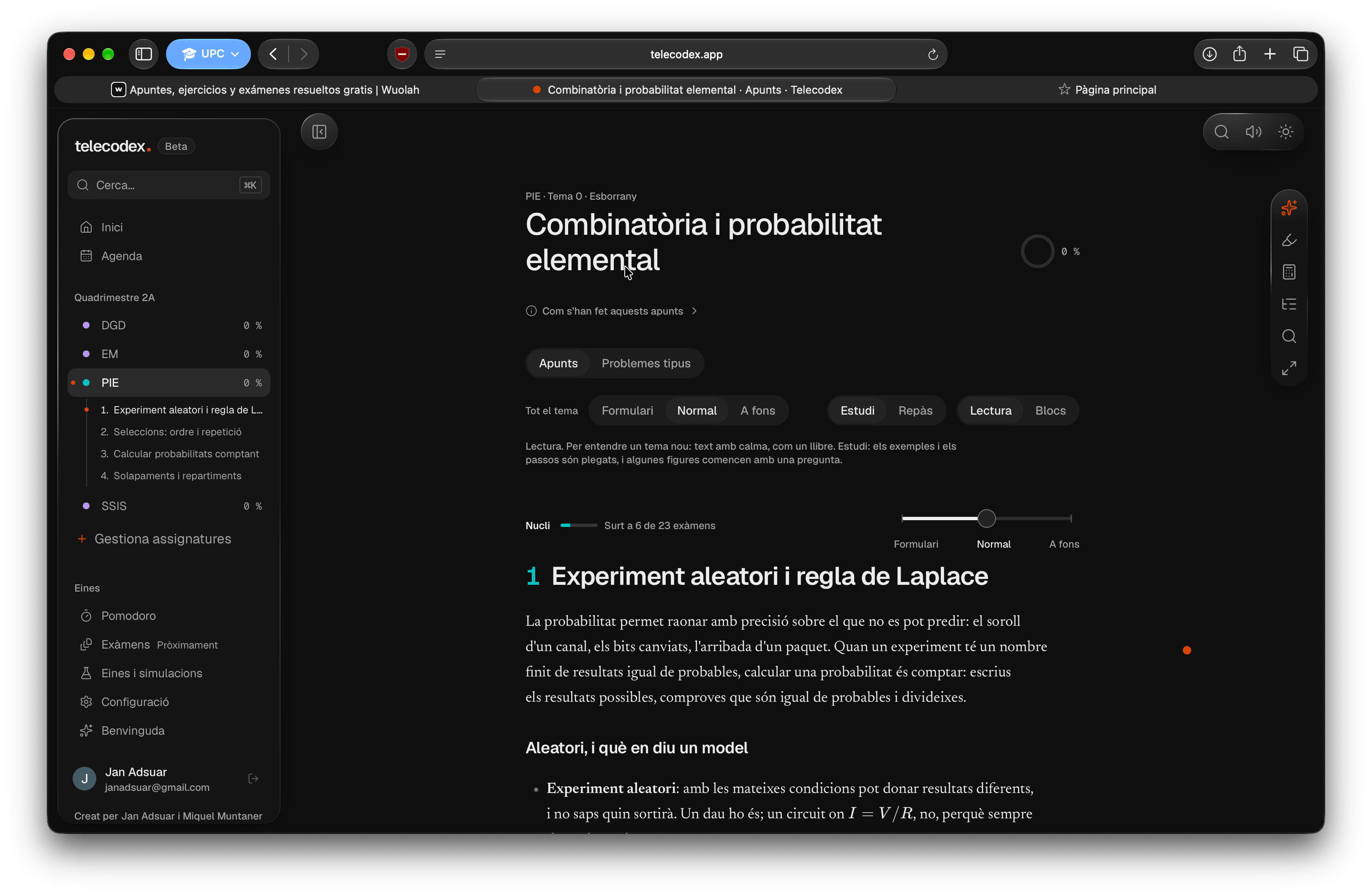This screenshot has width=1372, height=896.
Task: Expand the SSIS subject in sidebar
Action: click(x=169, y=506)
